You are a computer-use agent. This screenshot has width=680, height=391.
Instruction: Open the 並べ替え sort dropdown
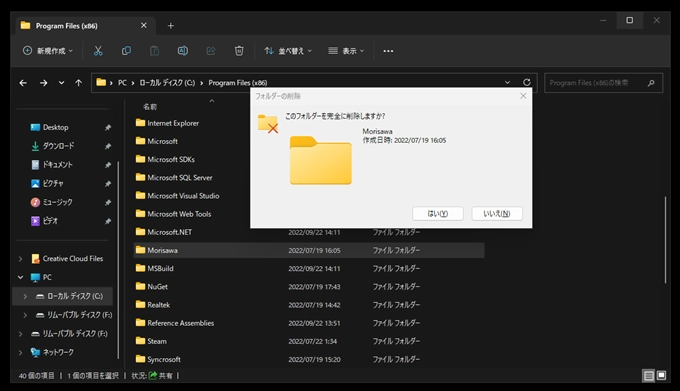288,51
